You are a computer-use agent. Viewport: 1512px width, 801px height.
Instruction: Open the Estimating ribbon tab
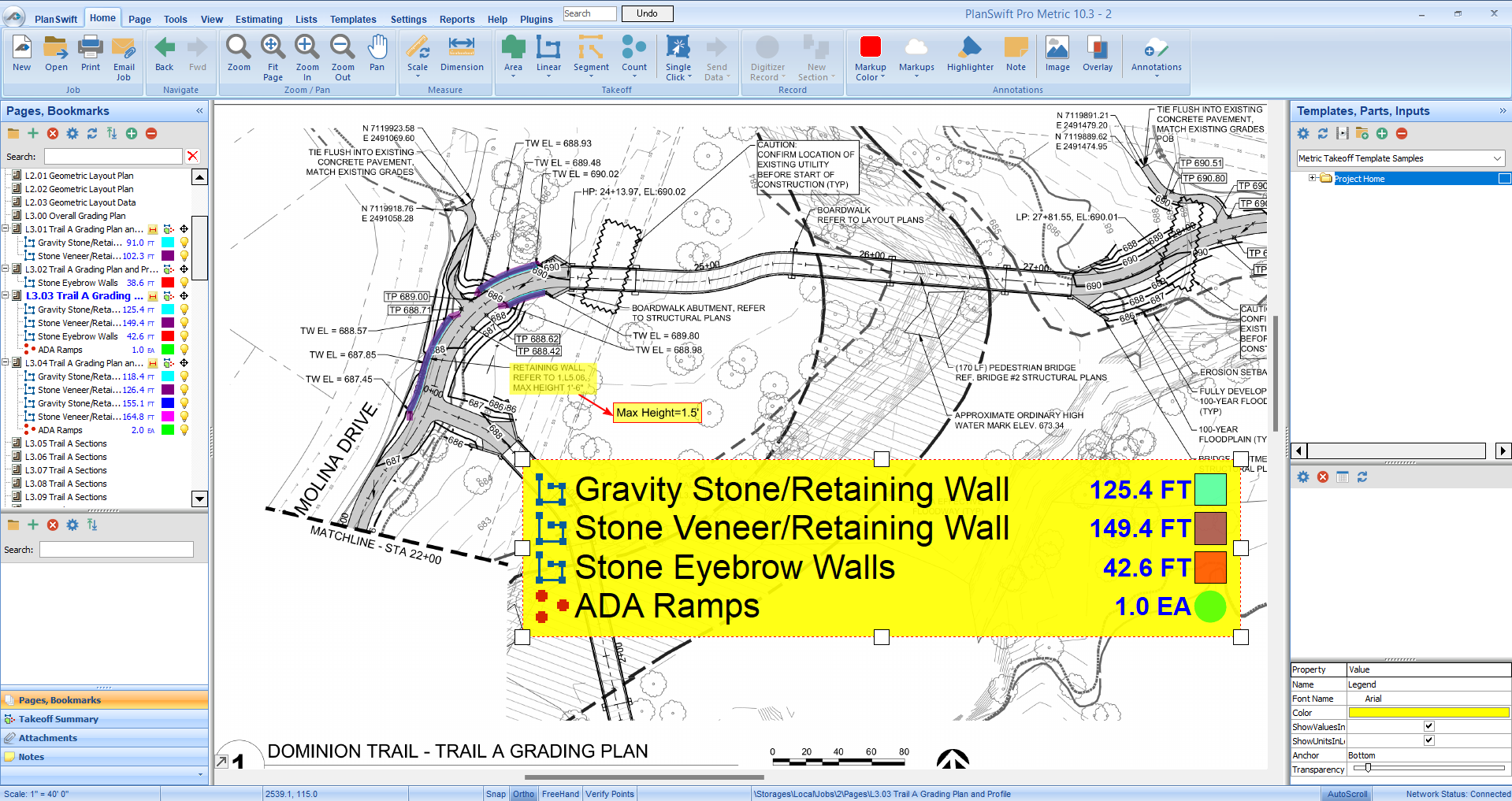click(258, 19)
